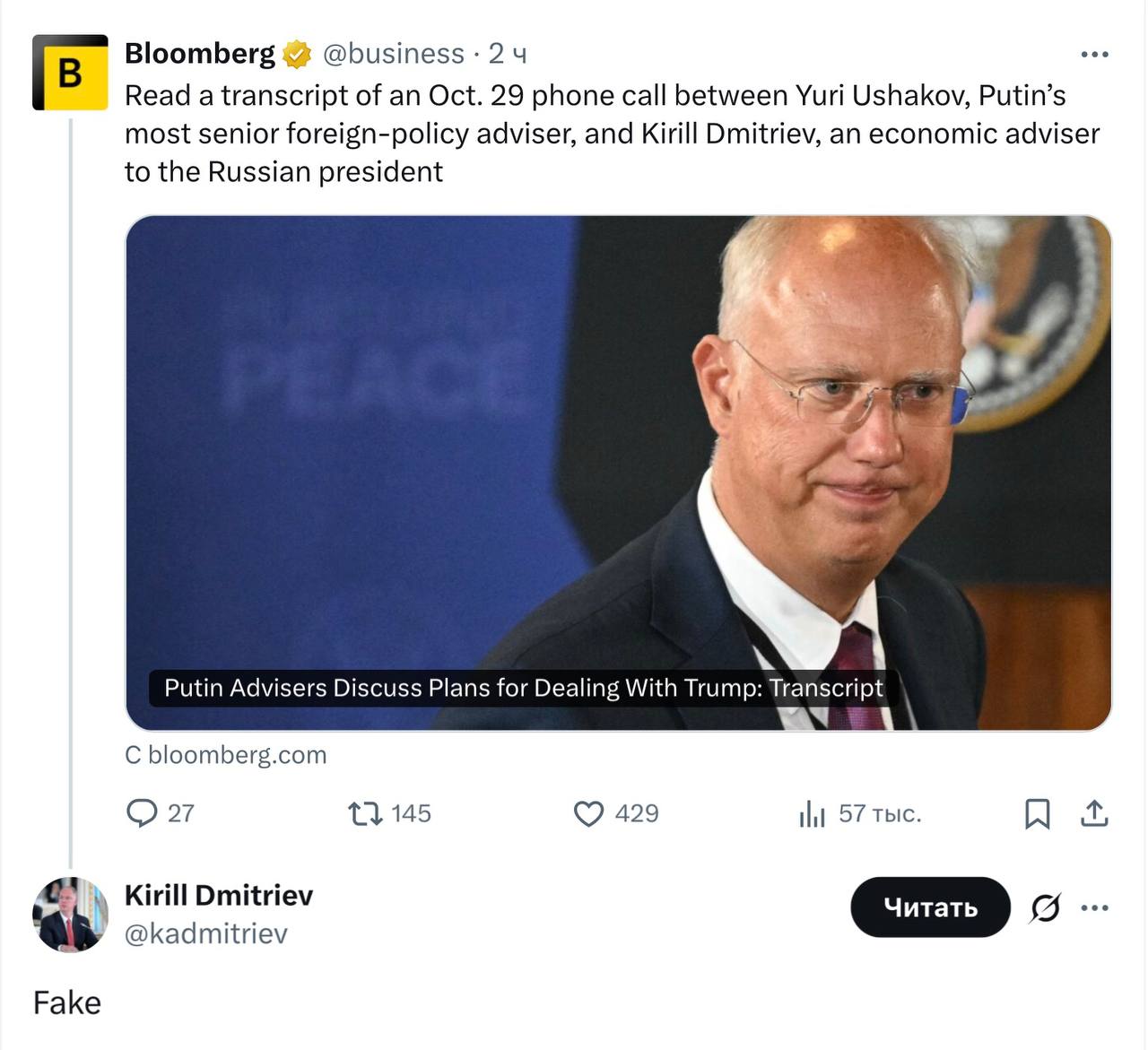Click the bloomberg.com source link
The width and height of the screenshot is (1148, 1050).
226,755
